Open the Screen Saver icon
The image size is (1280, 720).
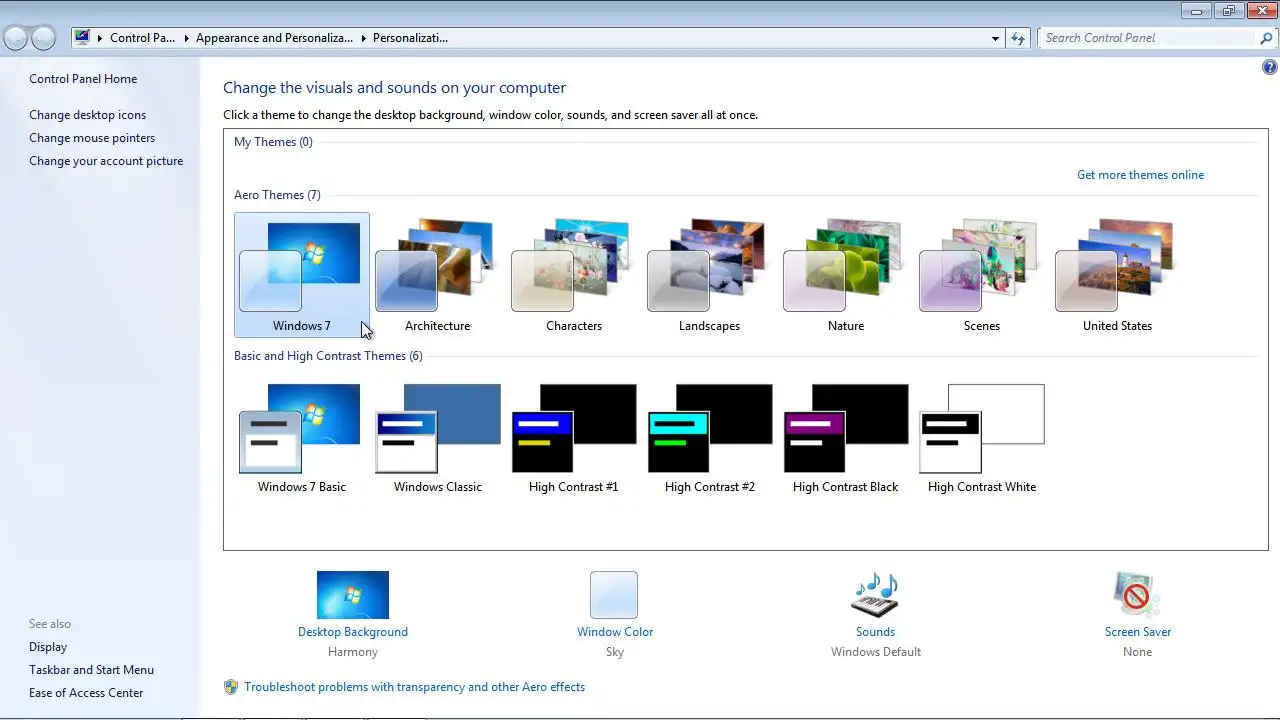click(1137, 595)
